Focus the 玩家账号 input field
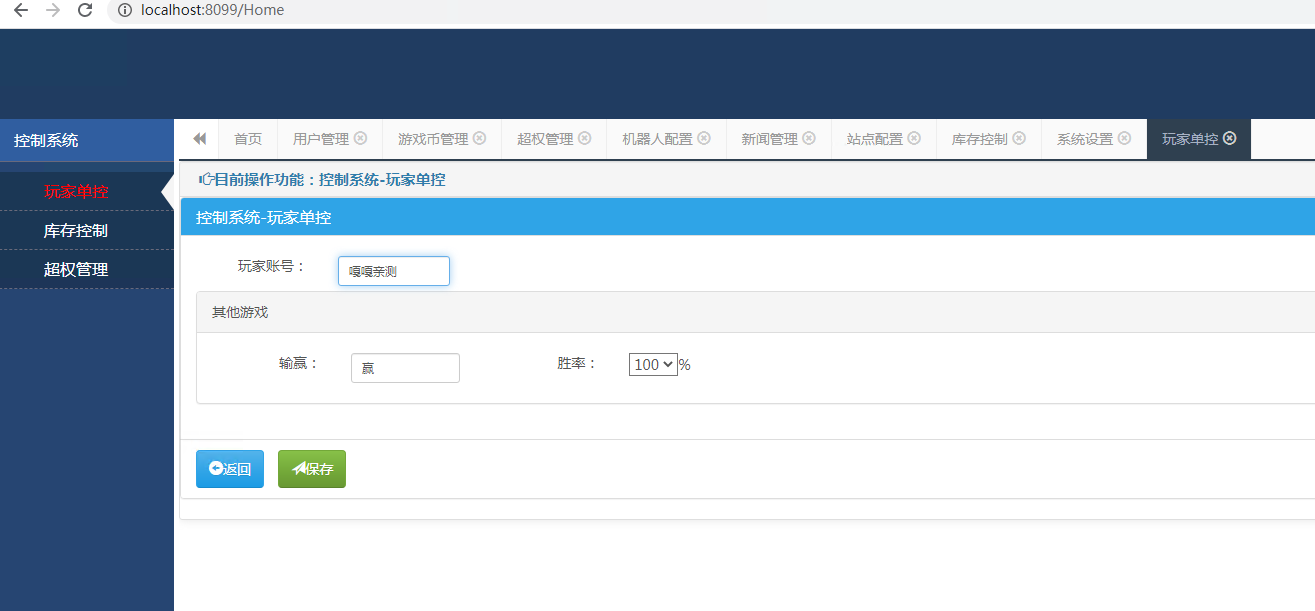The width and height of the screenshot is (1315, 611). (x=394, y=271)
